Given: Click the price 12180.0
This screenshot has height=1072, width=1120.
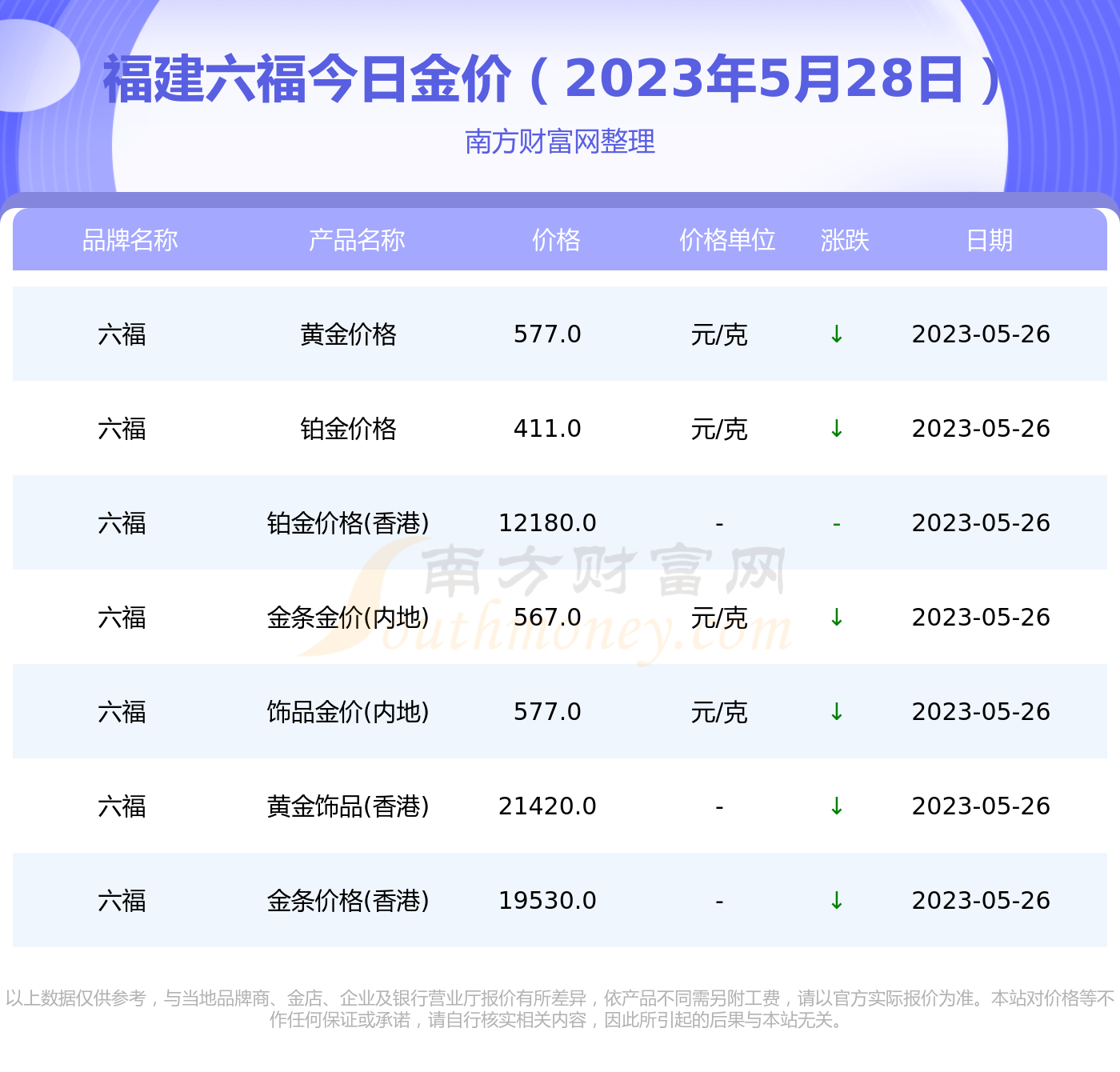Looking at the screenshot, I should pyautogui.click(x=547, y=523).
